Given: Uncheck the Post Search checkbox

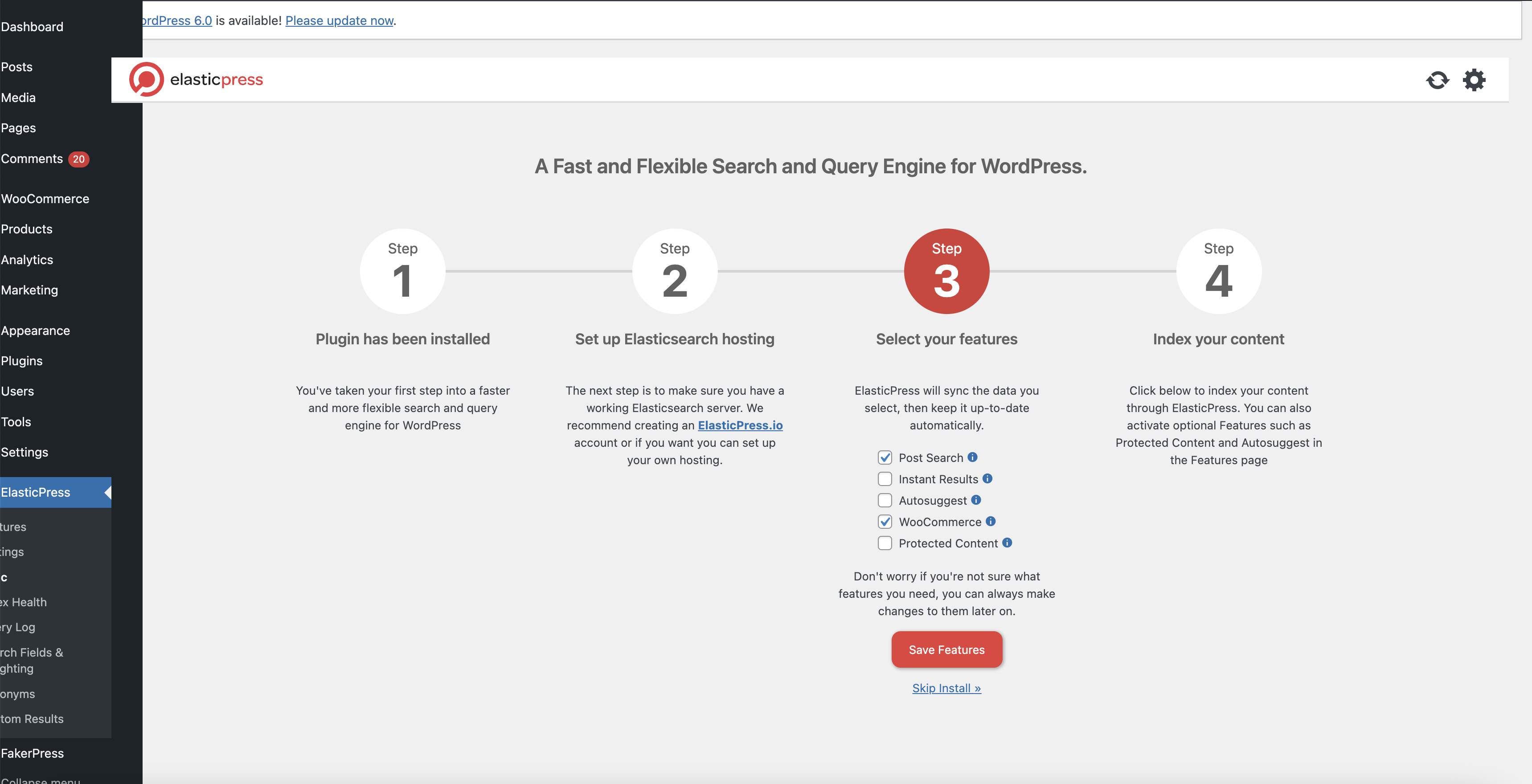Looking at the screenshot, I should pyautogui.click(x=885, y=457).
